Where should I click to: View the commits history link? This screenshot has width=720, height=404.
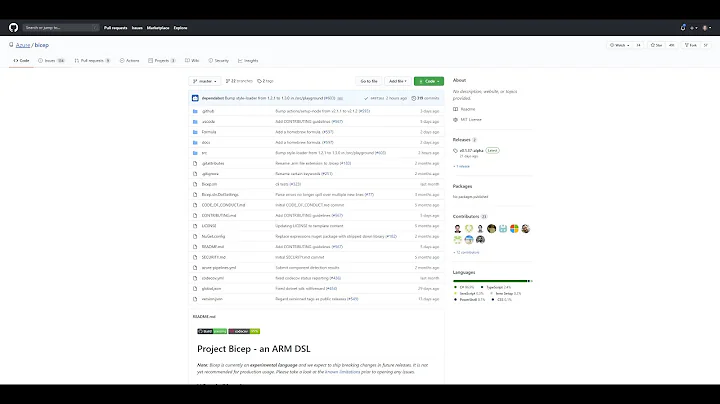(425, 98)
